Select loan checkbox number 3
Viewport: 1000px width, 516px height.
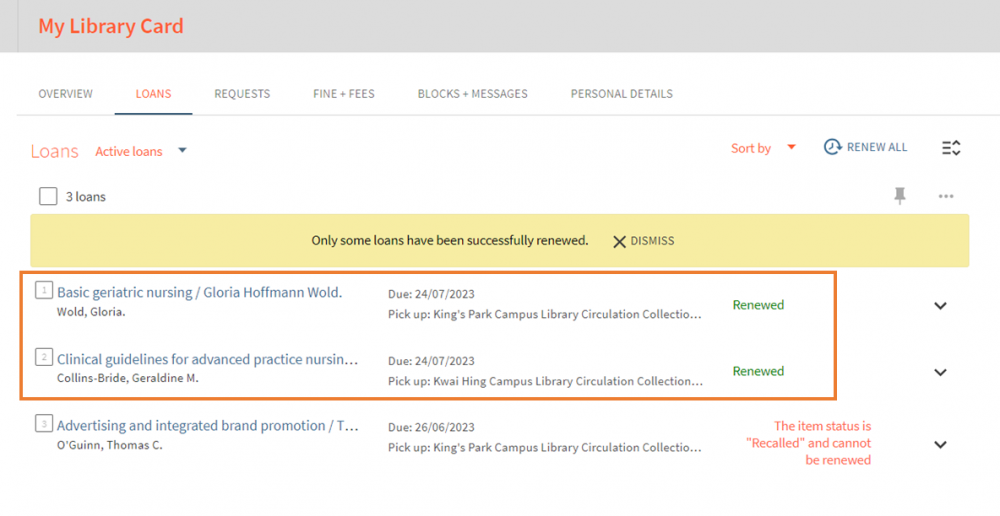point(44,423)
